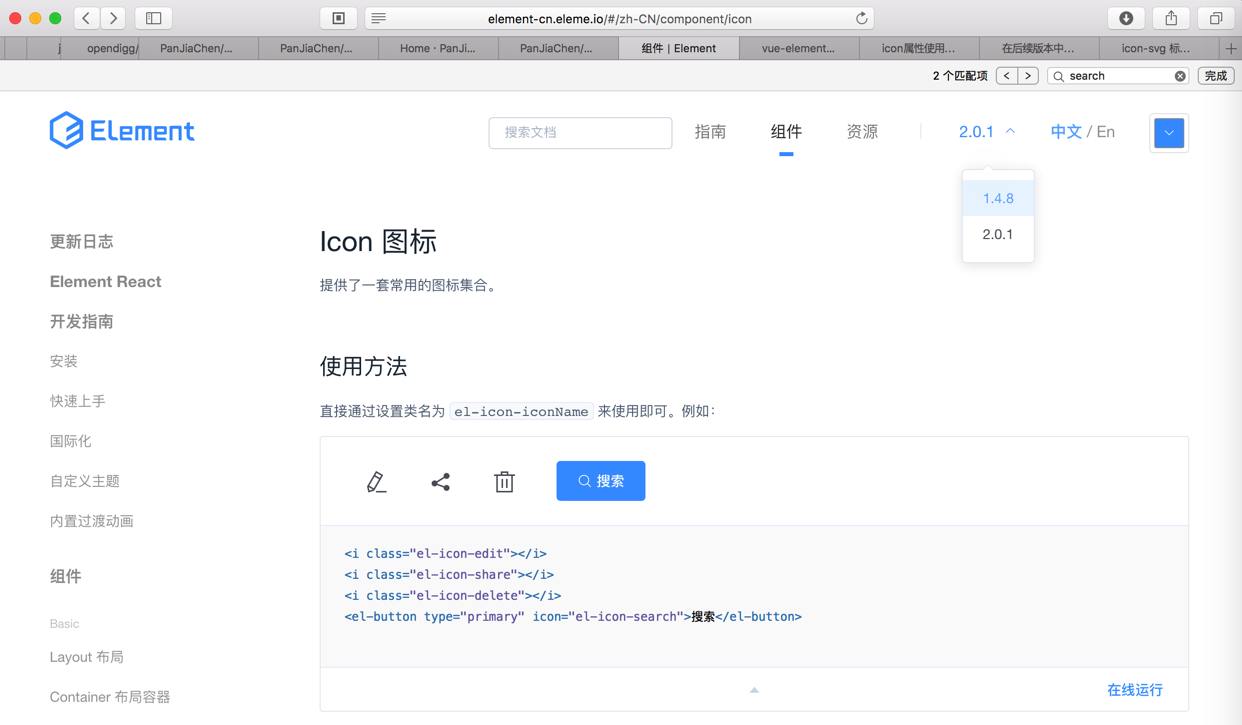Switch to vue-element... tab

(798, 48)
